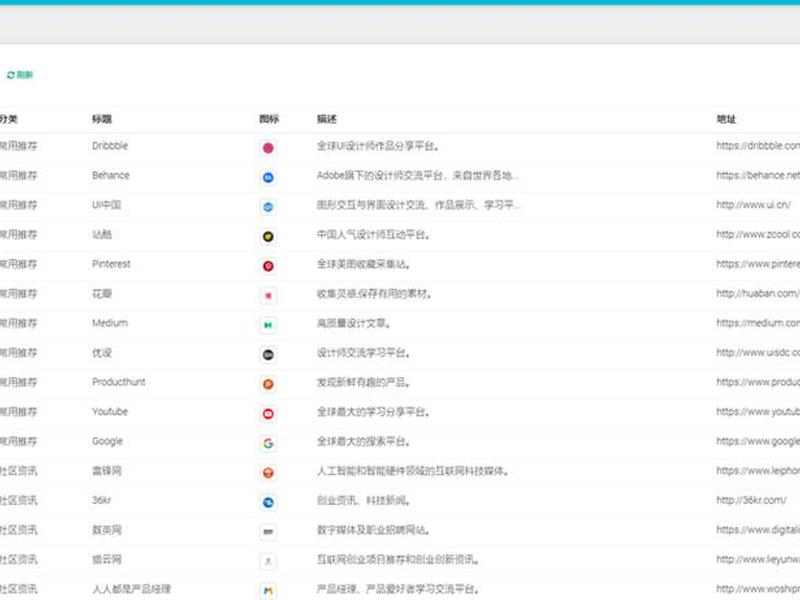The height and width of the screenshot is (600, 800).
Task: Click the Youtube red site icon
Action: 268,414
